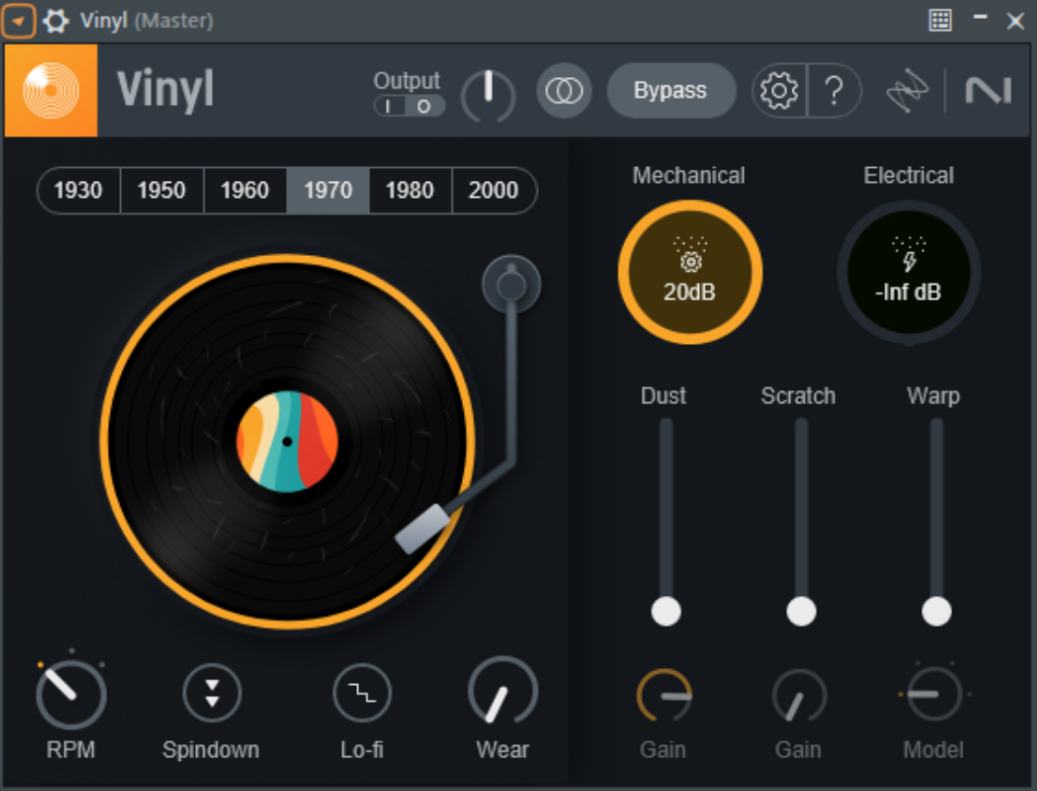Screen dimensions: 1037x791
Task: Click the Bypass button
Action: [x=671, y=91]
